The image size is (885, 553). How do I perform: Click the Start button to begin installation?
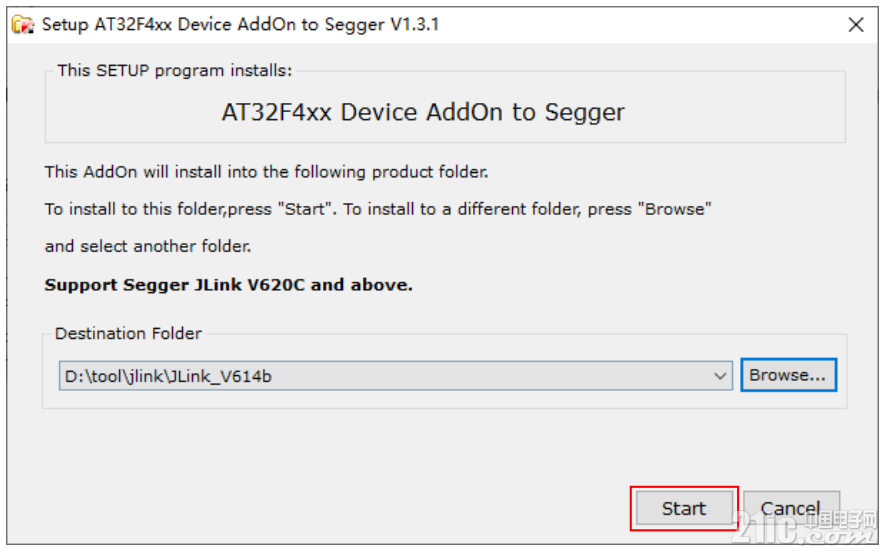coord(684,508)
